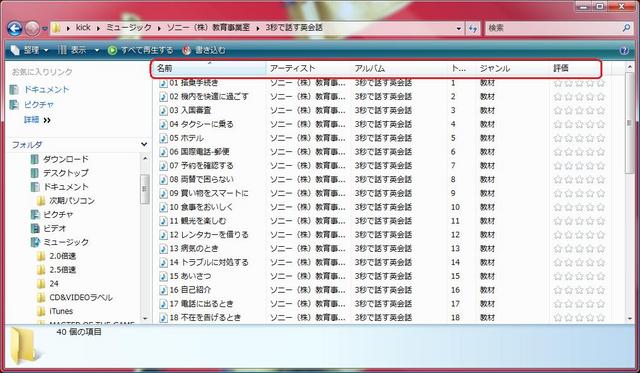The height and width of the screenshot is (373, 640).
Task: Rate 05 ホテル three stars
Action: (x=579, y=138)
